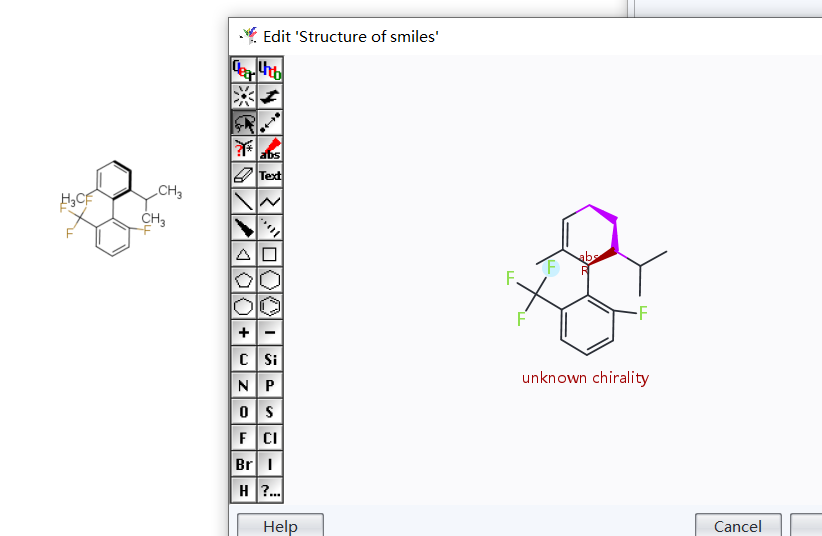Select the Eraser tool

coord(243,175)
